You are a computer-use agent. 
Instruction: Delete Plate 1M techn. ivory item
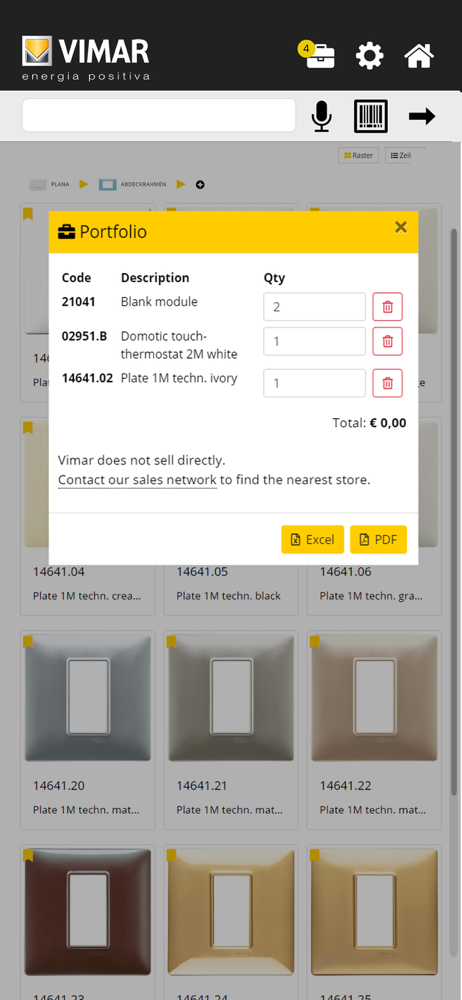[x=387, y=383]
